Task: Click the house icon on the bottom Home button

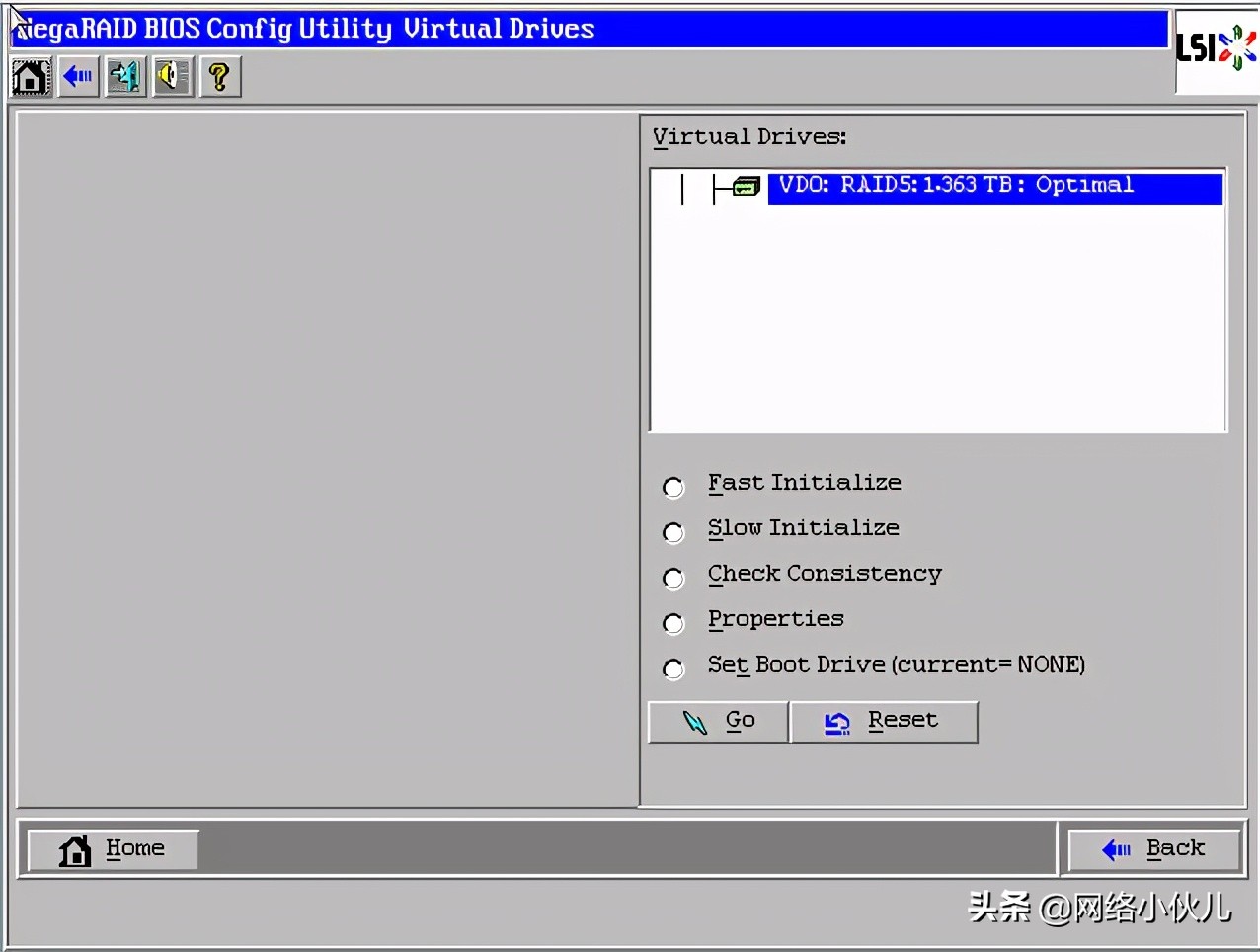Action: coord(74,849)
